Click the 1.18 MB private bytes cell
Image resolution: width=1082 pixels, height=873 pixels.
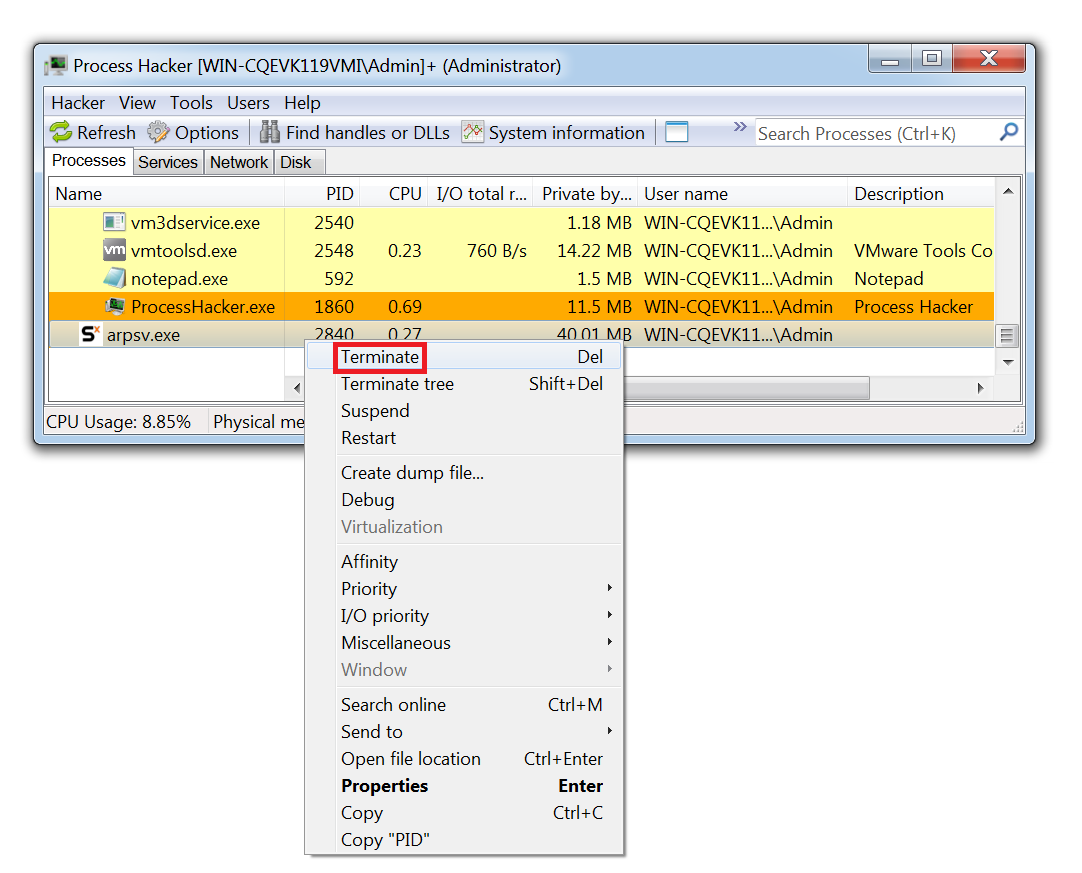(599, 223)
